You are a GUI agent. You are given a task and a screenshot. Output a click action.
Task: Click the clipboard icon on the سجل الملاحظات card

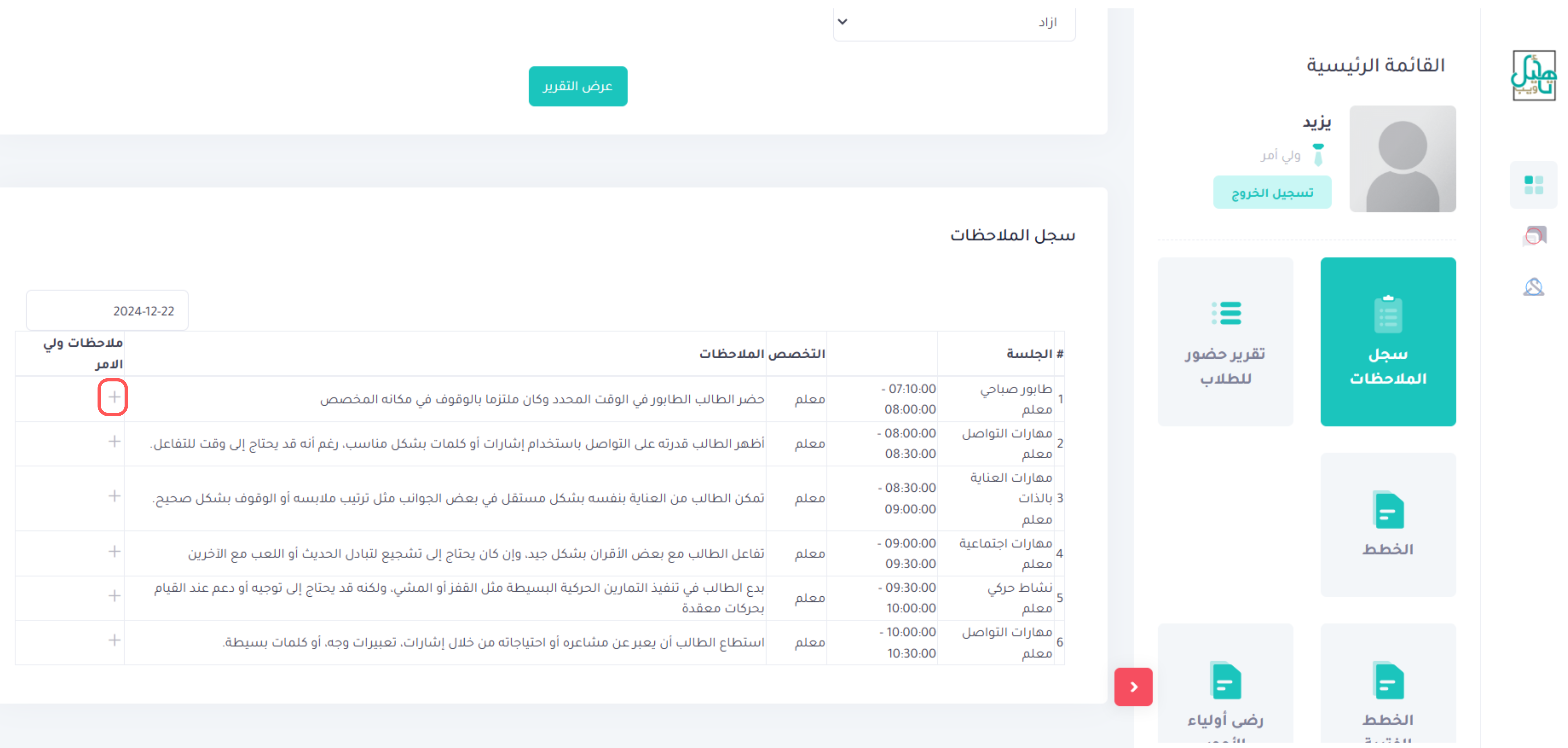[1388, 314]
